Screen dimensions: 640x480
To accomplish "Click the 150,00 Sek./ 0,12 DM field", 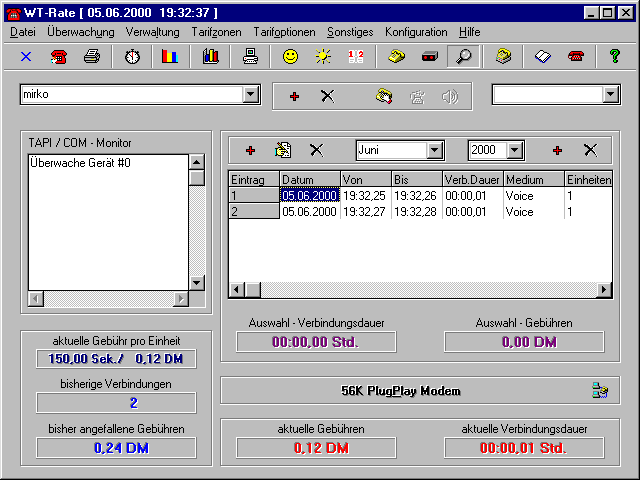I will pyautogui.click(x=116, y=358).
